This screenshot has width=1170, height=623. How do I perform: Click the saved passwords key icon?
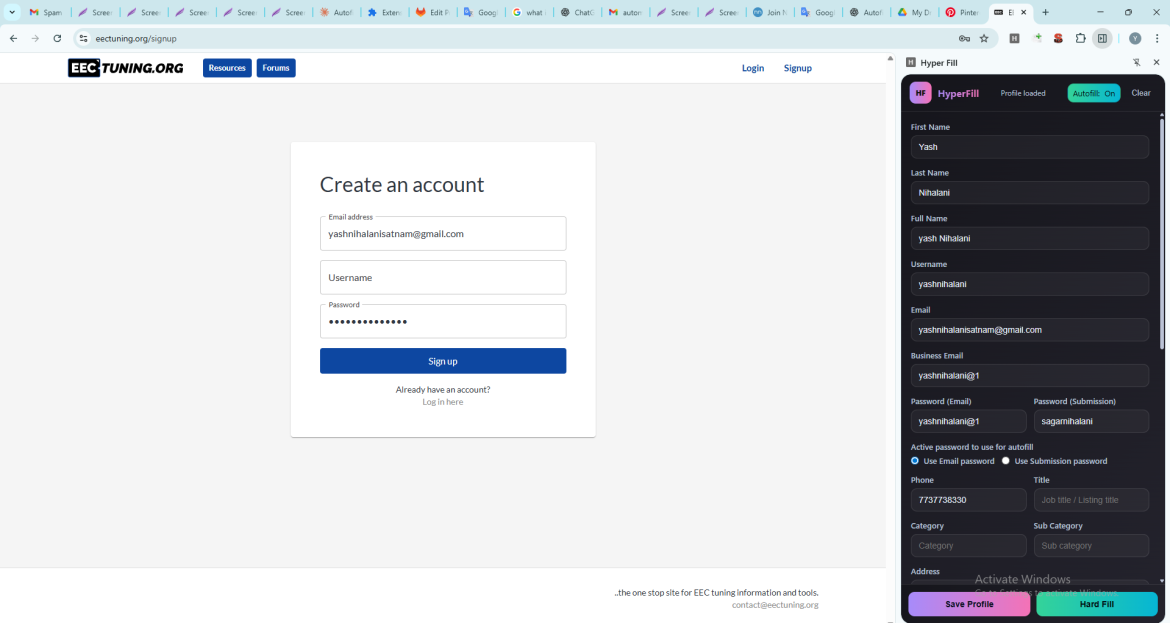[964, 38]
